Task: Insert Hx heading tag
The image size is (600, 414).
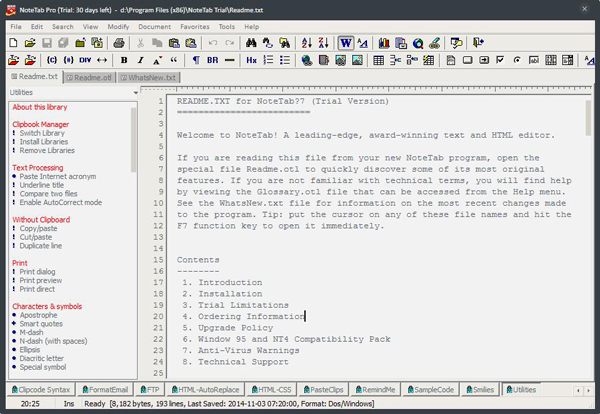Action: click(x=251, y=60)
